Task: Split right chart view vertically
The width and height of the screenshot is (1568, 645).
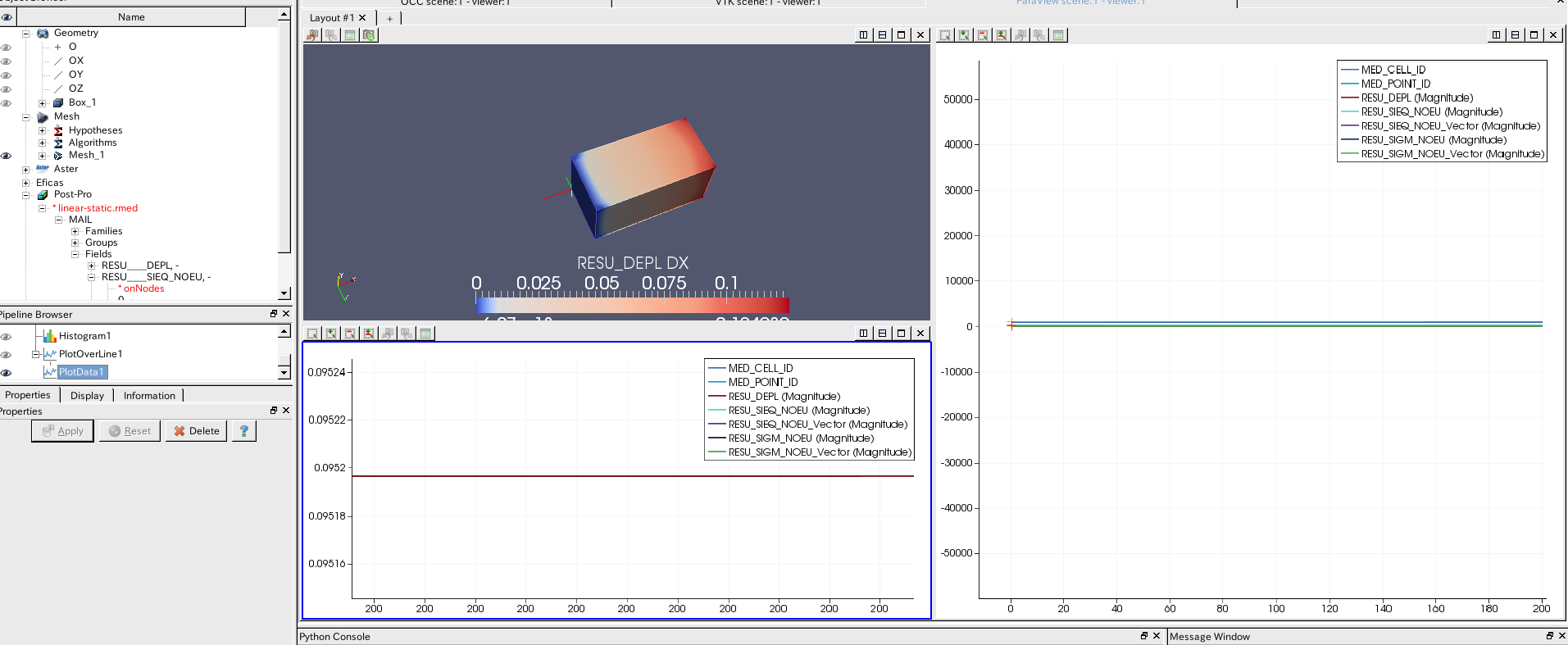Action: coord(1515,35)
